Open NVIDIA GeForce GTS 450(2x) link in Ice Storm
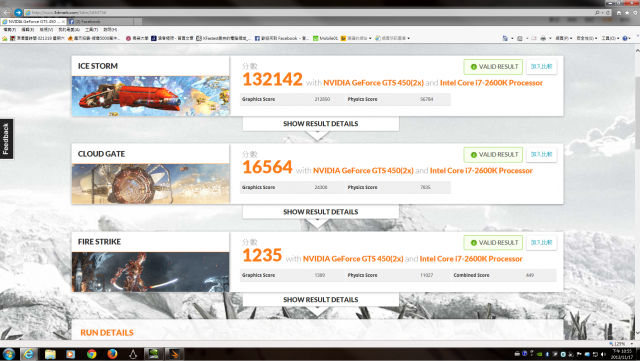Viewport: 640px width, 361px height. 373,83
